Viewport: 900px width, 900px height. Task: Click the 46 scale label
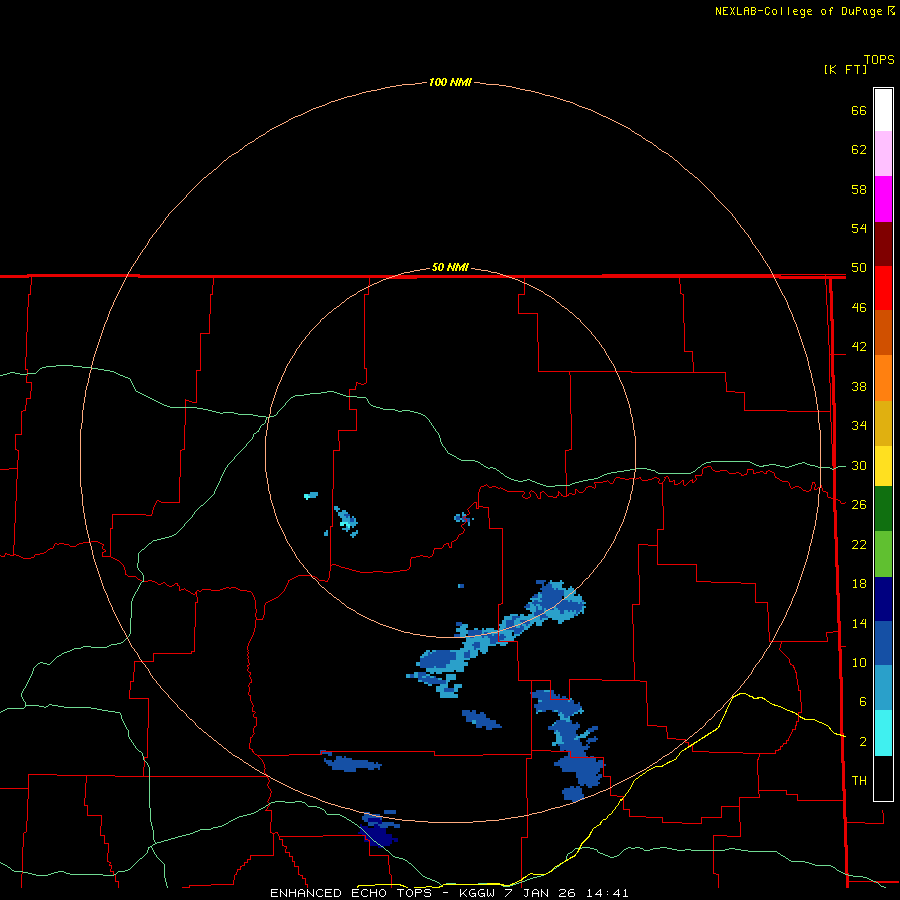tap(859, 308)
